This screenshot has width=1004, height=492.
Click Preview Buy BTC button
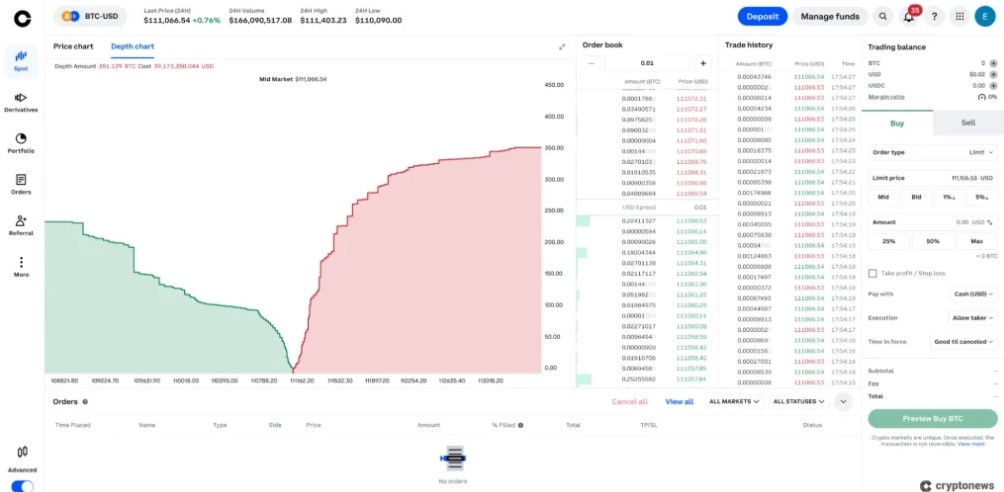(x=933, y=419)
